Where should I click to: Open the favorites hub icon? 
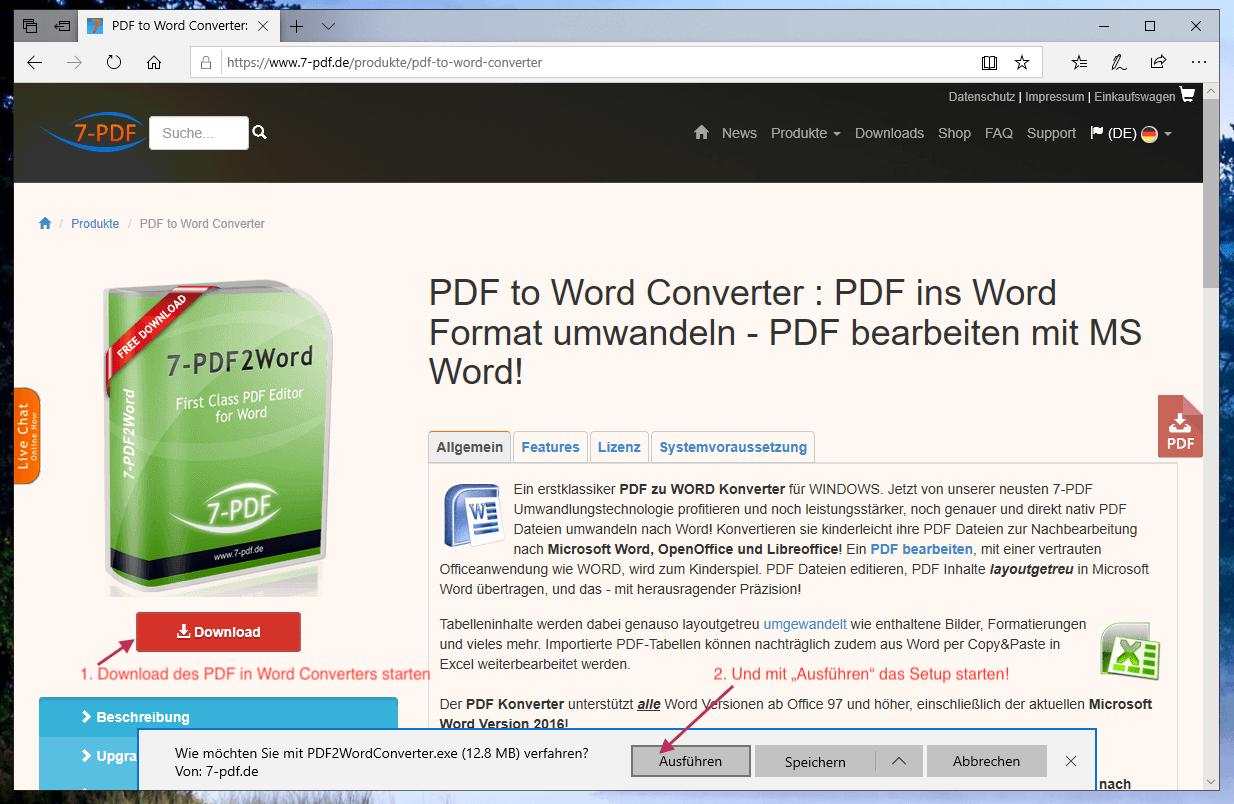(x=1080, y=62)
